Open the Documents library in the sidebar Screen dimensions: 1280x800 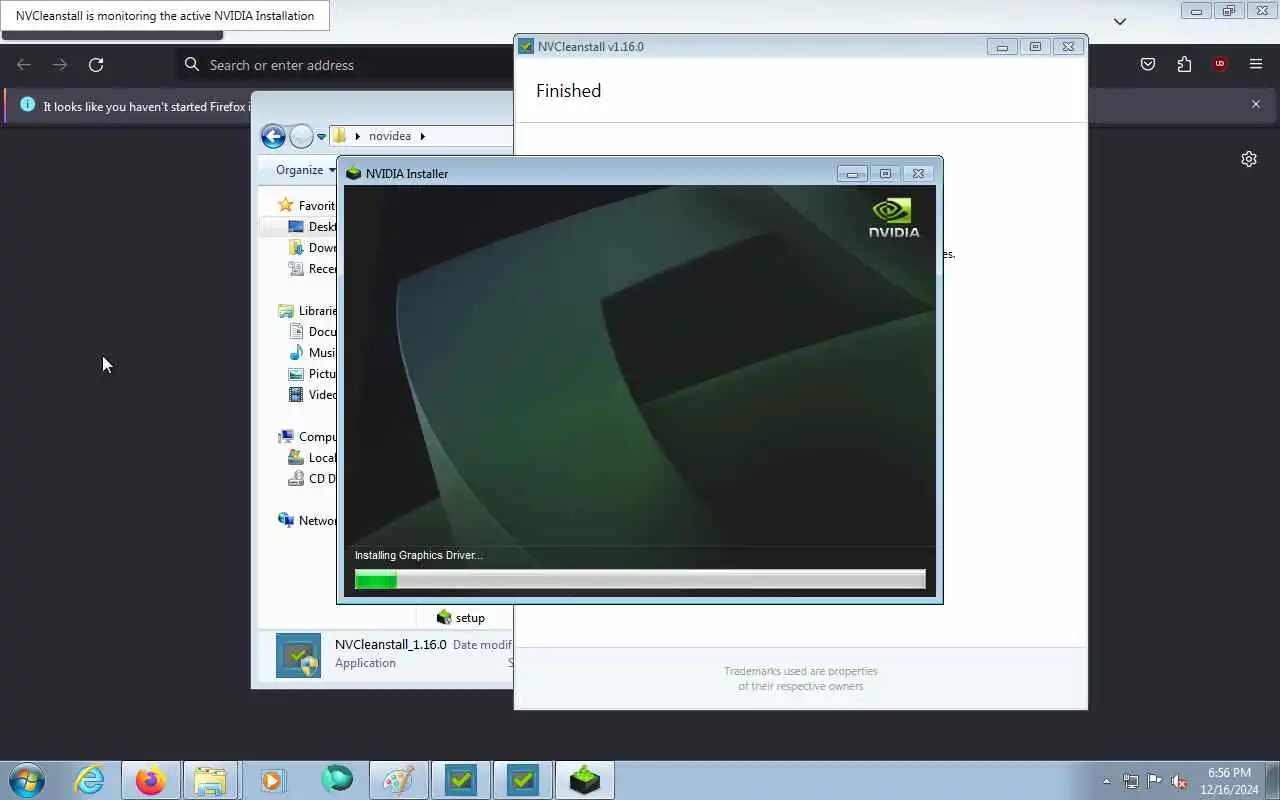(x=311, y=332)
